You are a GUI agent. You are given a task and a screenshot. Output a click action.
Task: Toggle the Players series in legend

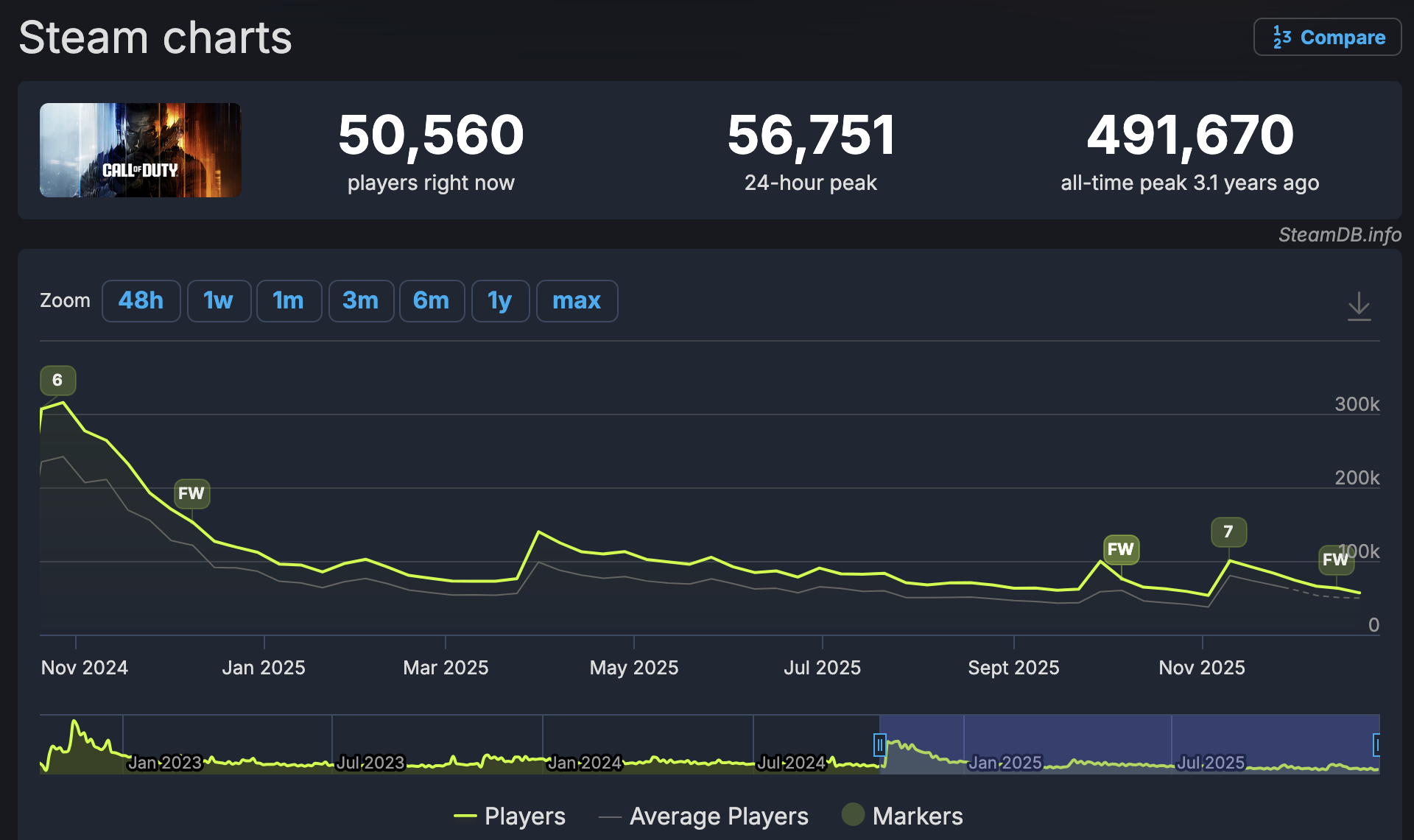[x=510, y=816]
